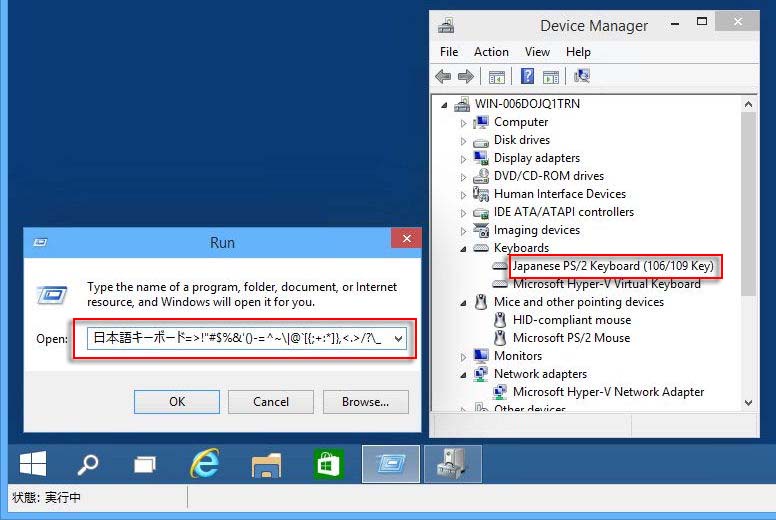The width and height of the screenshot is (776, 520).
Task: Select the Human Interface Devices label
Action: point(560,194)
